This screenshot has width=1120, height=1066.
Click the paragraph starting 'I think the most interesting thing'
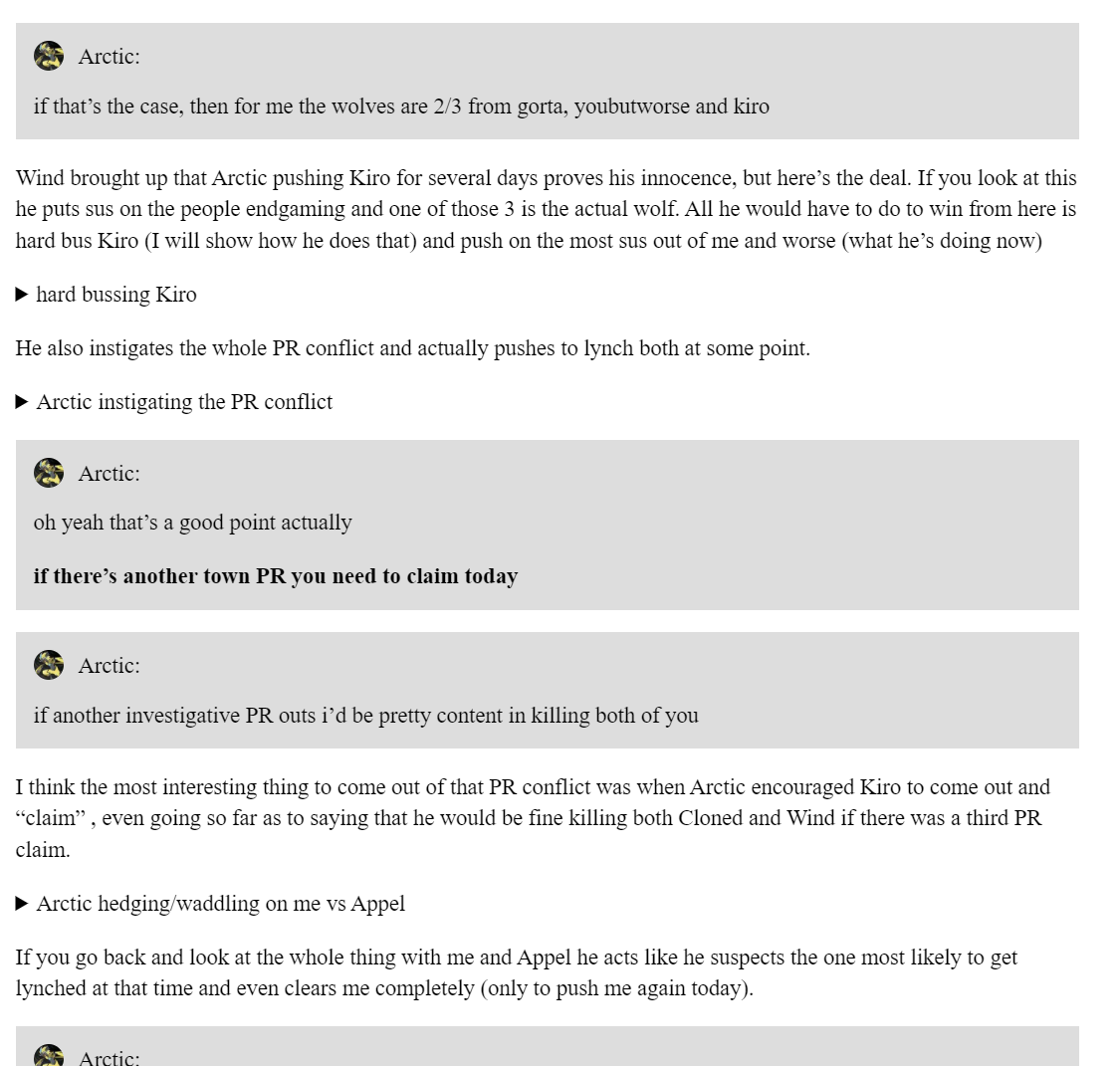point(533,818)
